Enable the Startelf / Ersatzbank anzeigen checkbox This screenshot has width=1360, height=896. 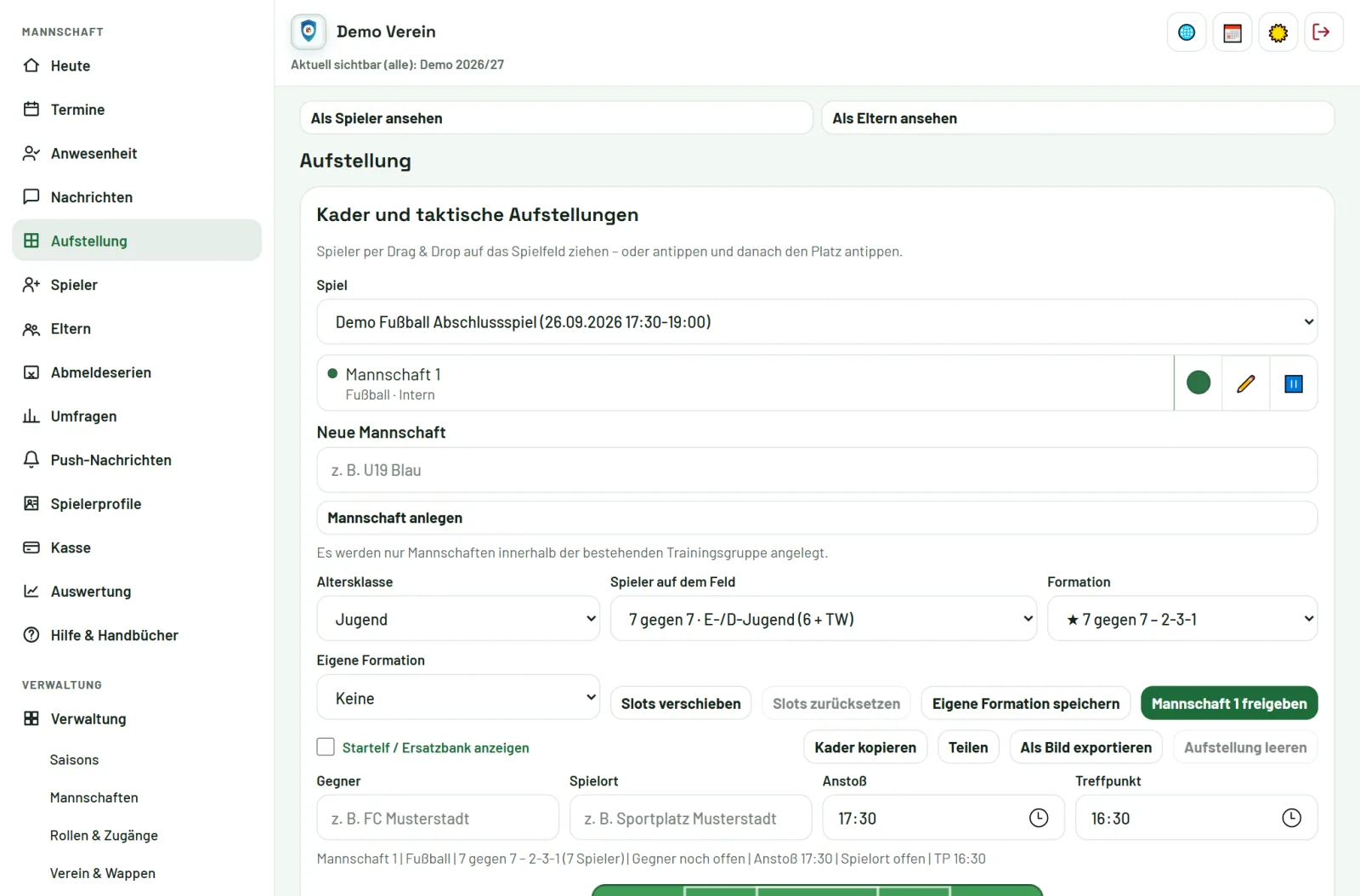pyautogui.click(x=326, y=747)
